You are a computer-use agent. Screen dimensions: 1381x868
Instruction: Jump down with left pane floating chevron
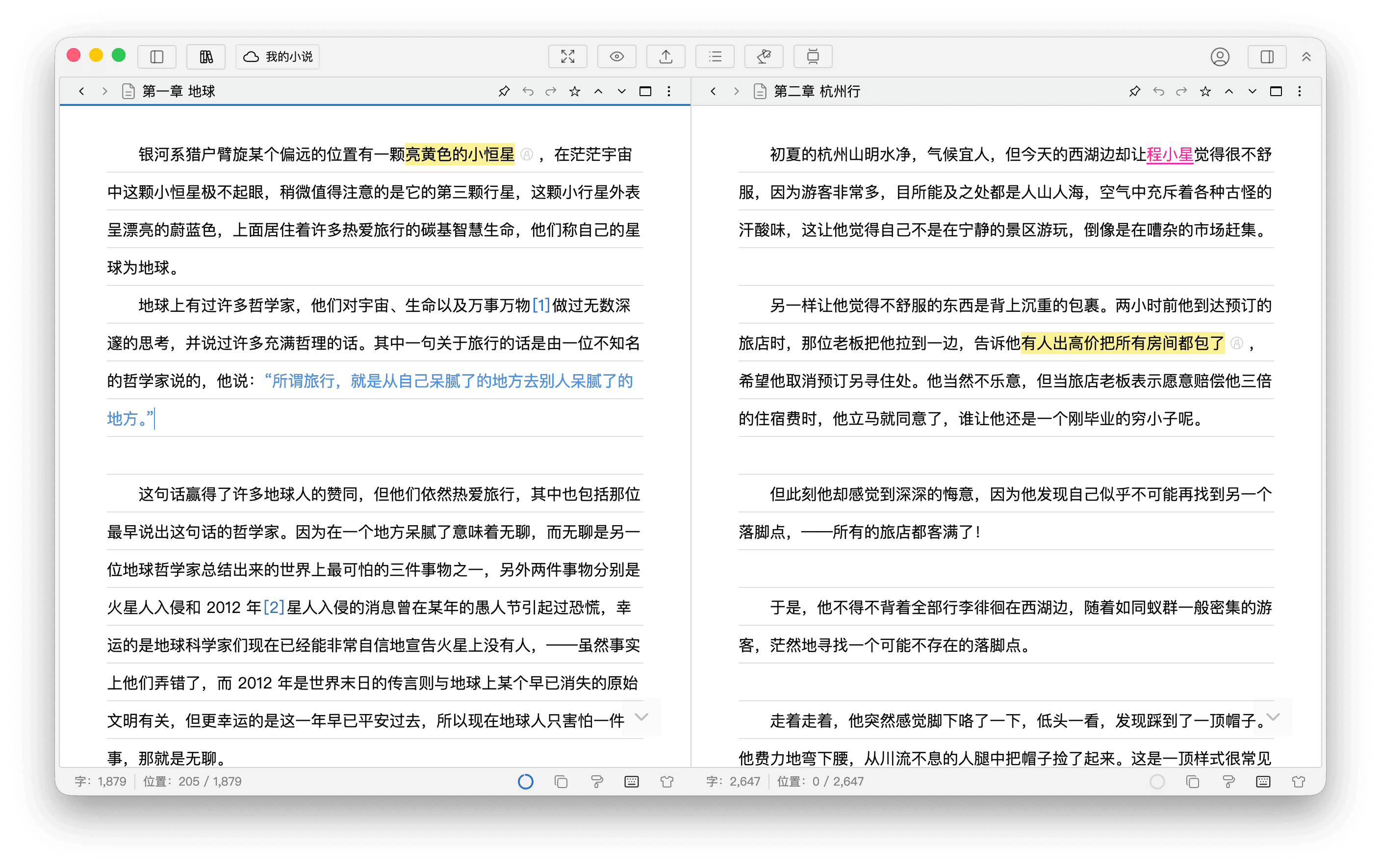pyautogui.click(x=642, y=716)
